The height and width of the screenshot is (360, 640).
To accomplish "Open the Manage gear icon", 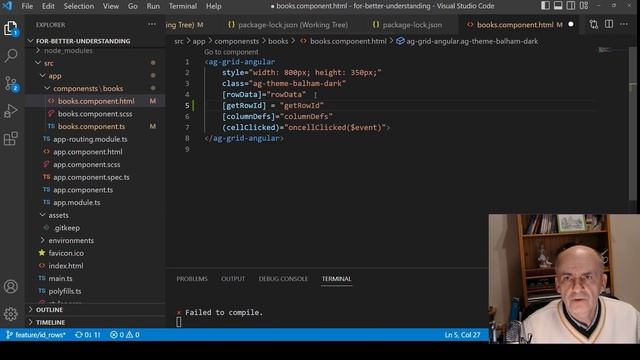I will click(x=11, y=314).
